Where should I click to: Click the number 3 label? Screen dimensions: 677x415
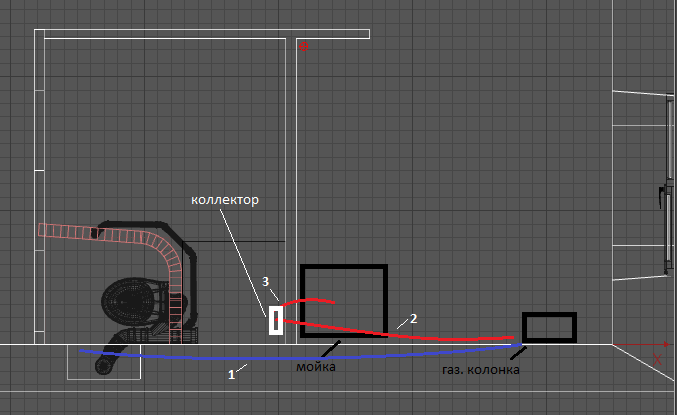pos(265,281)
